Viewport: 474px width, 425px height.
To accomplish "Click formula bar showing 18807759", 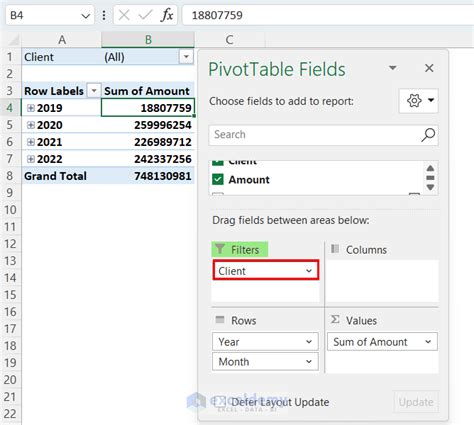I will [x=328, y=15].
